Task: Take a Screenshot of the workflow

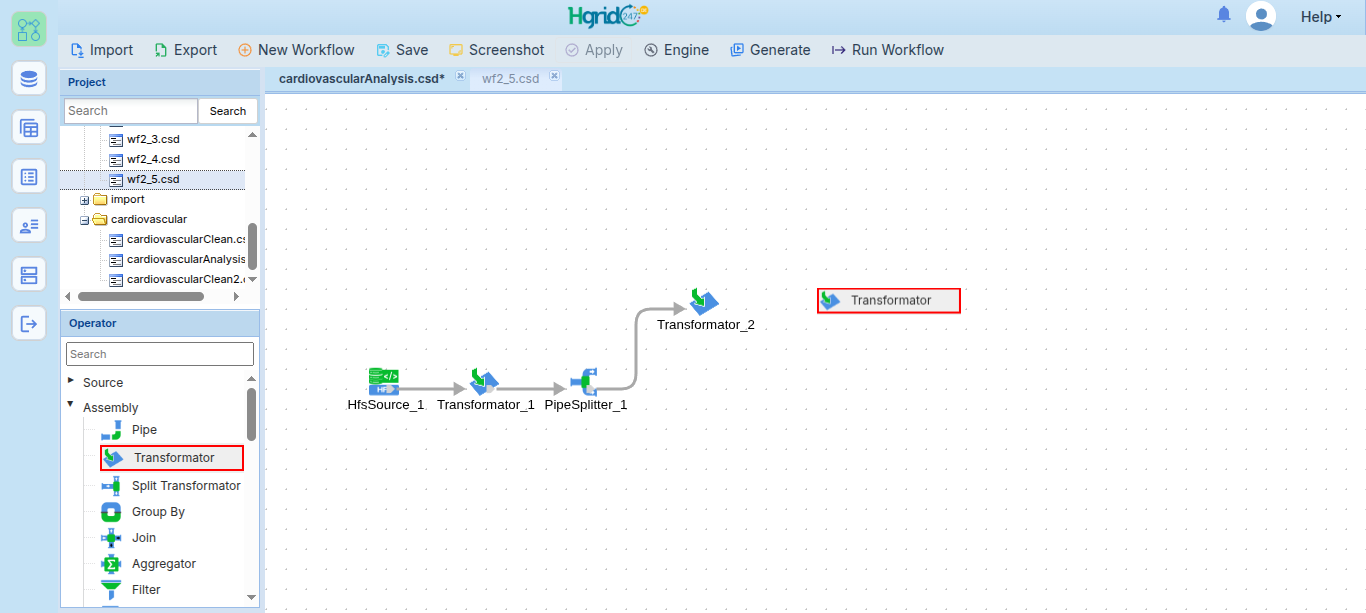Action: tap(497, 50)
